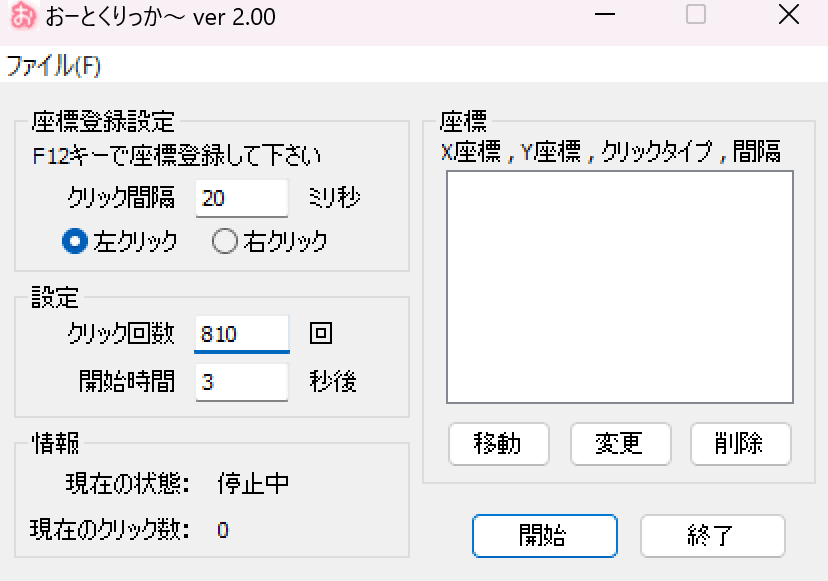Choose the 右クリック radio option
Viewport: 828px width, 581px height.
click(x=224, y=241)
